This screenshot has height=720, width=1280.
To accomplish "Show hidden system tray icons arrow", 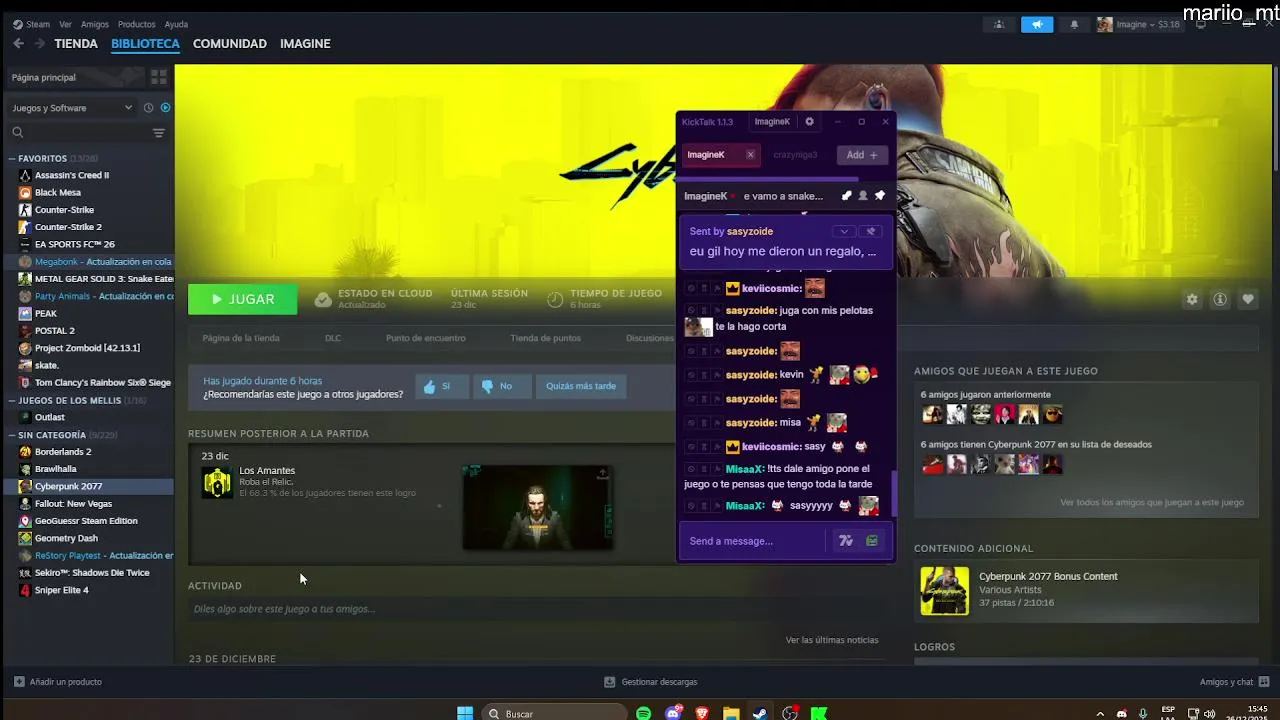I will [1100, 714].
